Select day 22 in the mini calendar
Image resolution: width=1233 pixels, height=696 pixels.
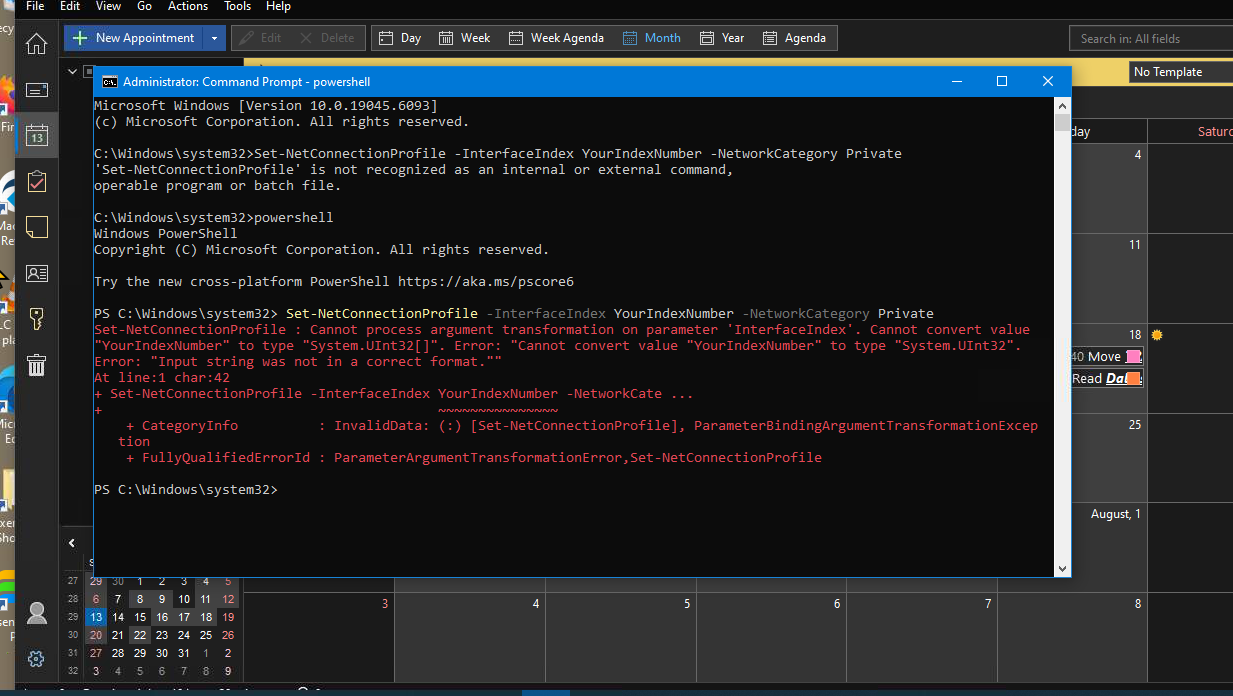coord(140,635)
